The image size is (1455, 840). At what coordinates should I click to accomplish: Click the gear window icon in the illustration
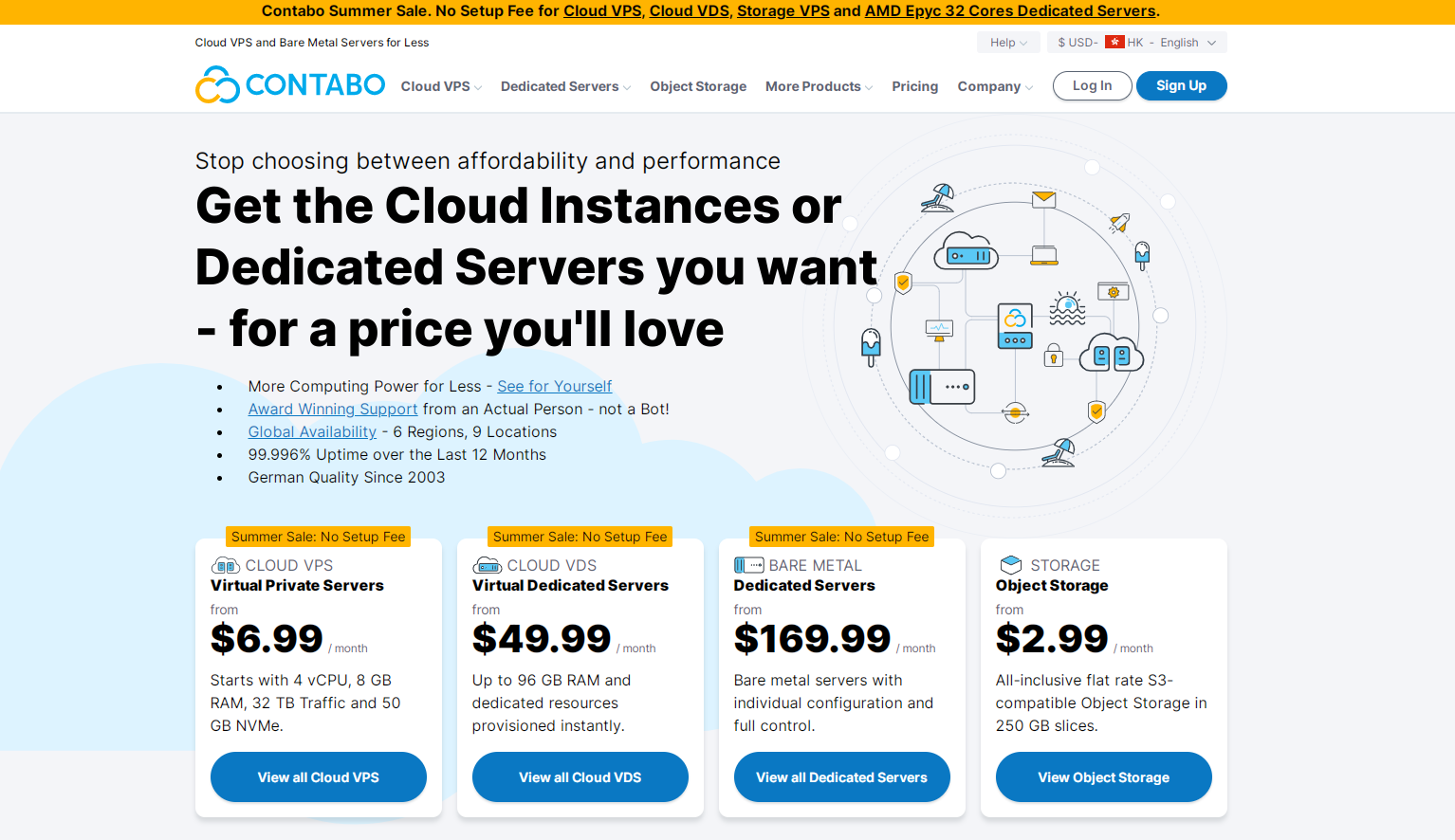tap(1113, 292)
